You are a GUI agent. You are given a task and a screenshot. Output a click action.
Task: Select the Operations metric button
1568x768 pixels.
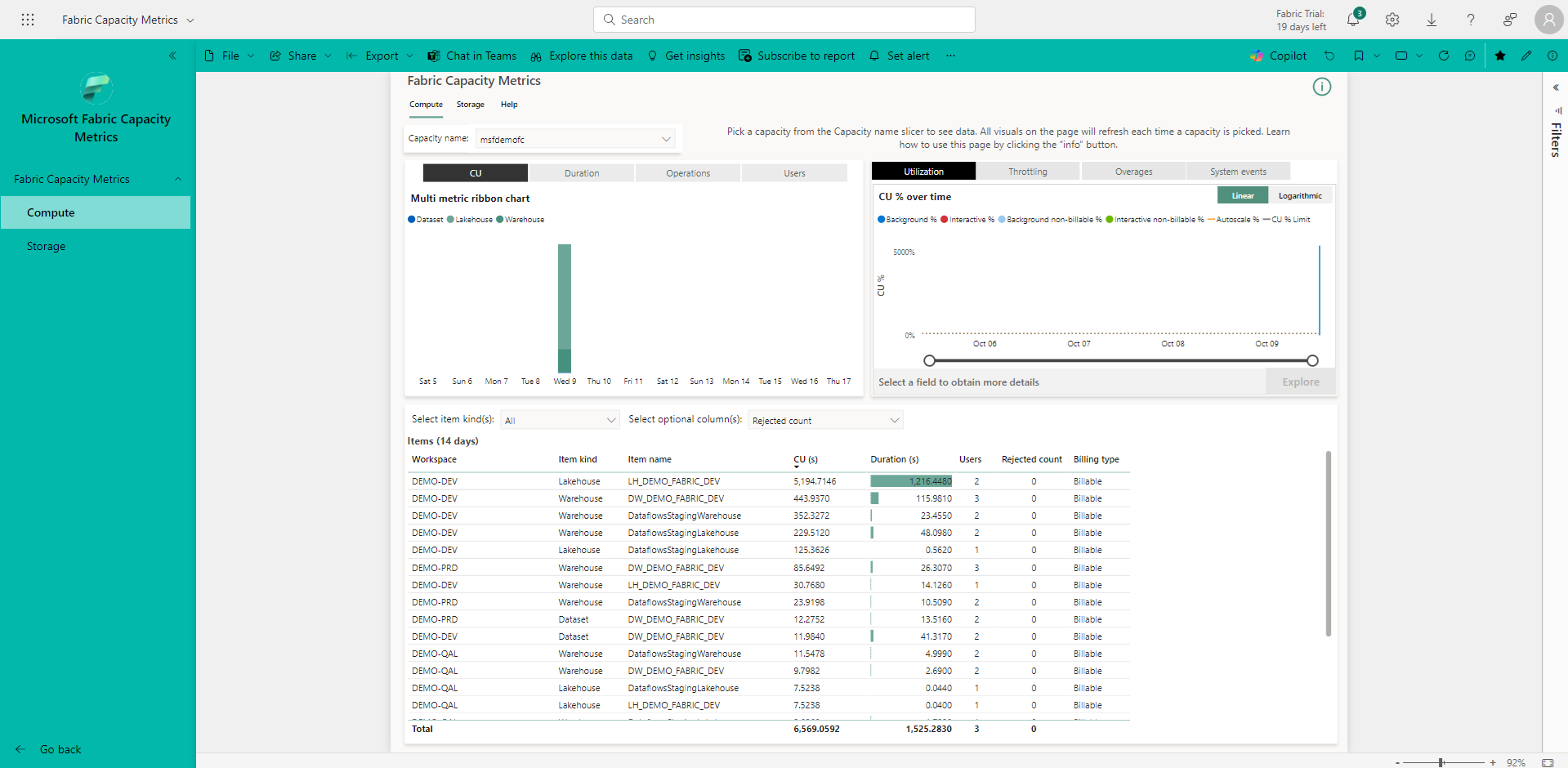click(x=688, y=173)
